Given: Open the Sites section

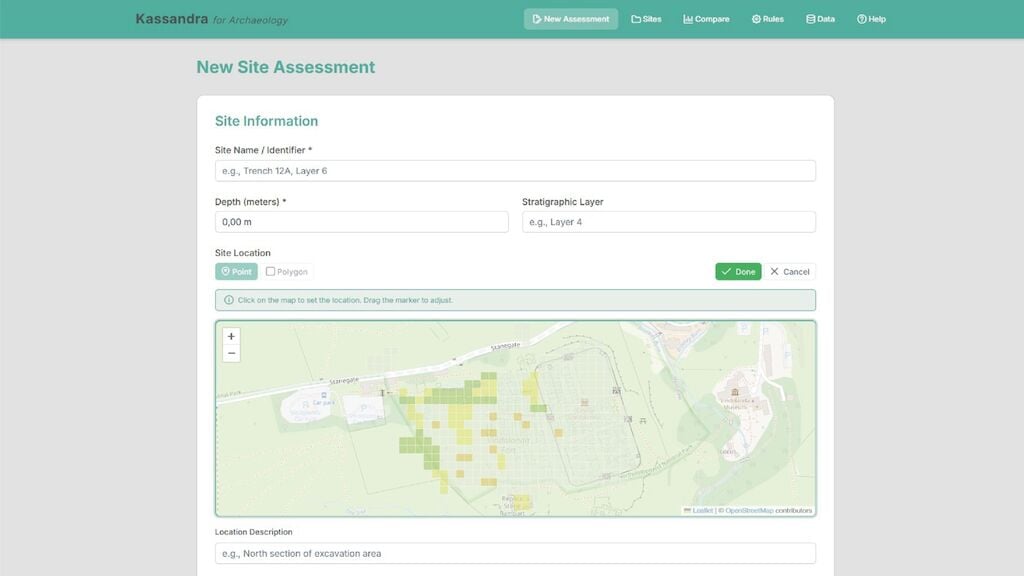Looking at the screenshot, I should [647, 18].
